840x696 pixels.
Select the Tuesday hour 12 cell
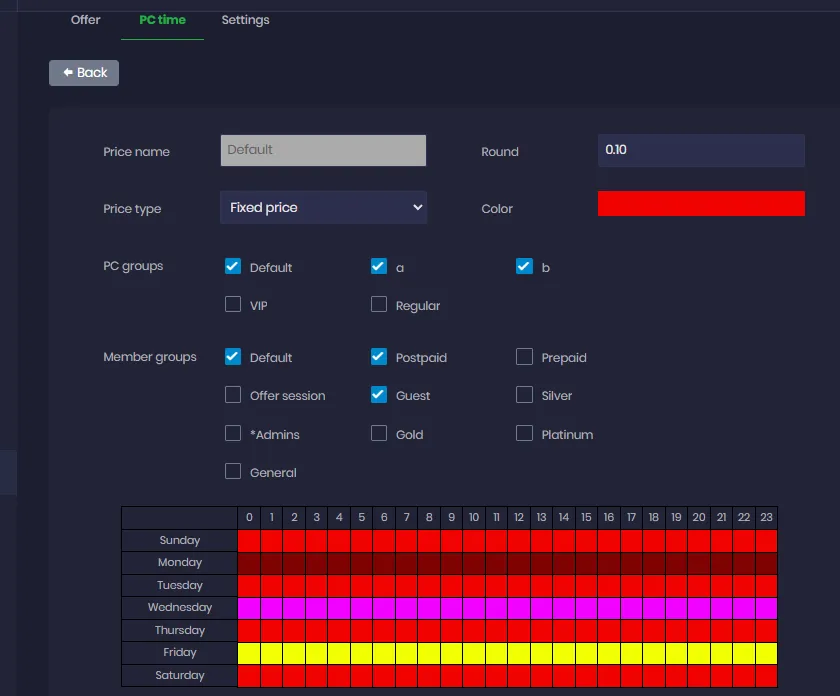[x=519, y=586]
